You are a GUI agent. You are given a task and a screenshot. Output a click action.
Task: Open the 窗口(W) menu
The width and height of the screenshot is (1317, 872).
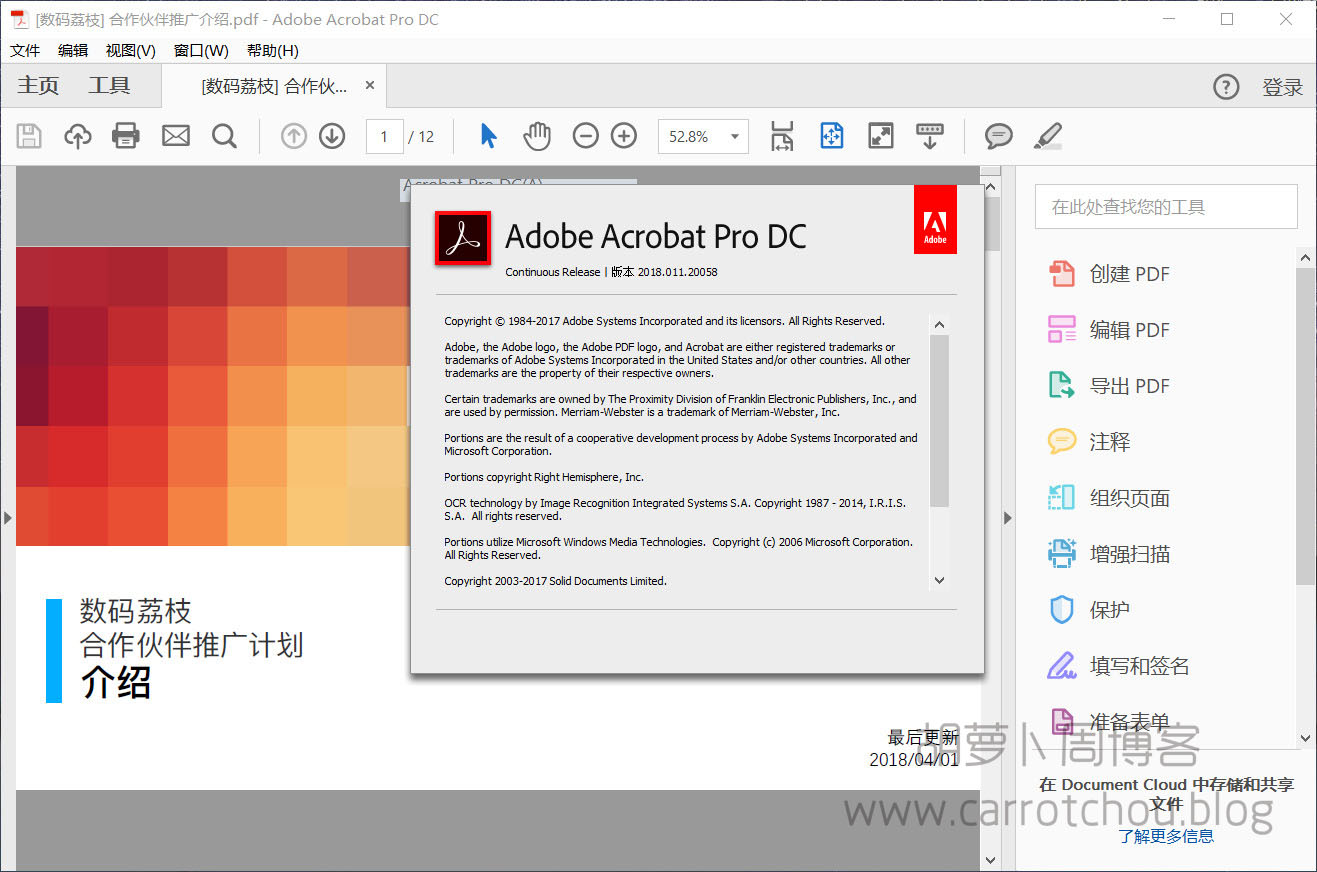click(201, 50)
